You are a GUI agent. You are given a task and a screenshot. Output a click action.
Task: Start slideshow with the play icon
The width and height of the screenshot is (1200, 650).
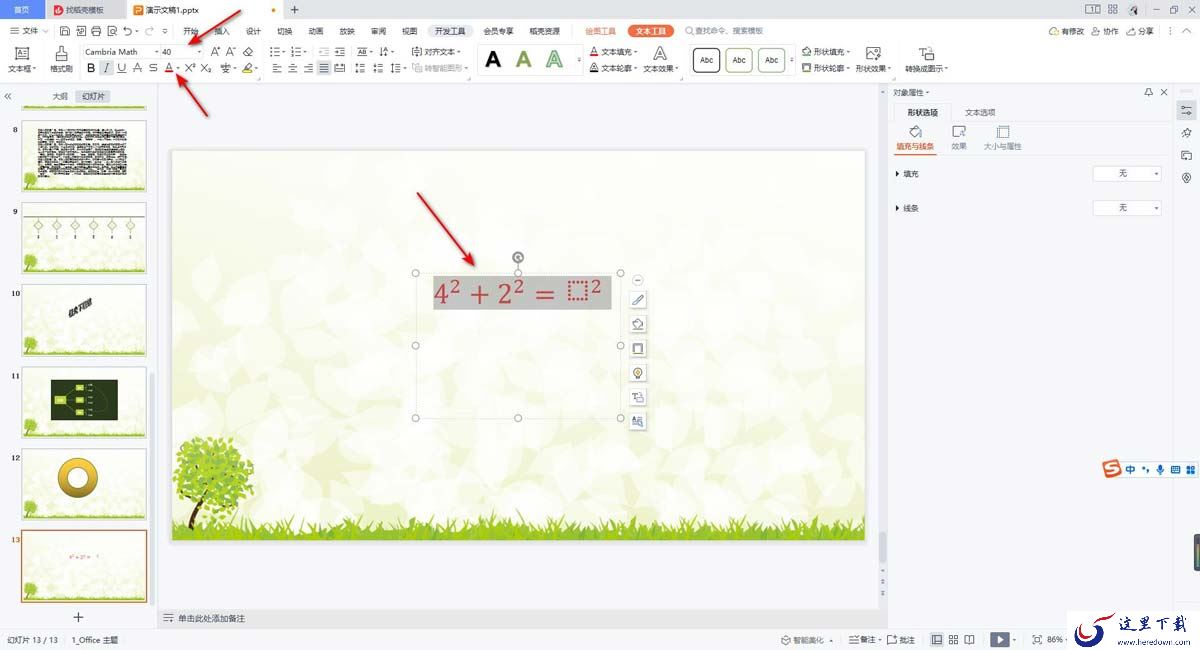coord(999,639)
